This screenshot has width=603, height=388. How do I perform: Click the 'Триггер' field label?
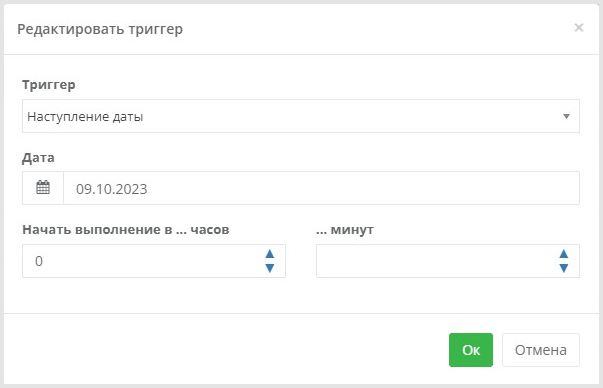pos(48,85)
